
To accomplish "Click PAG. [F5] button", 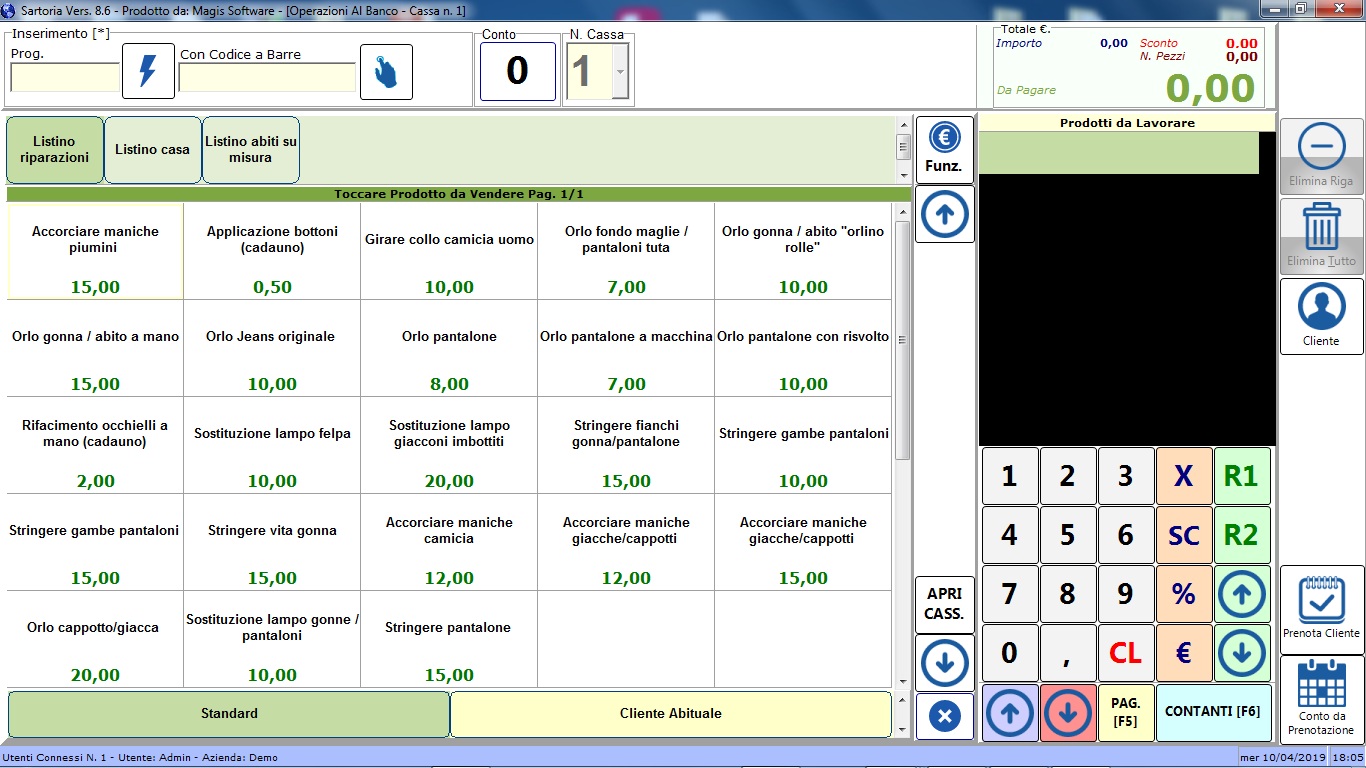I will point(1126,713).
